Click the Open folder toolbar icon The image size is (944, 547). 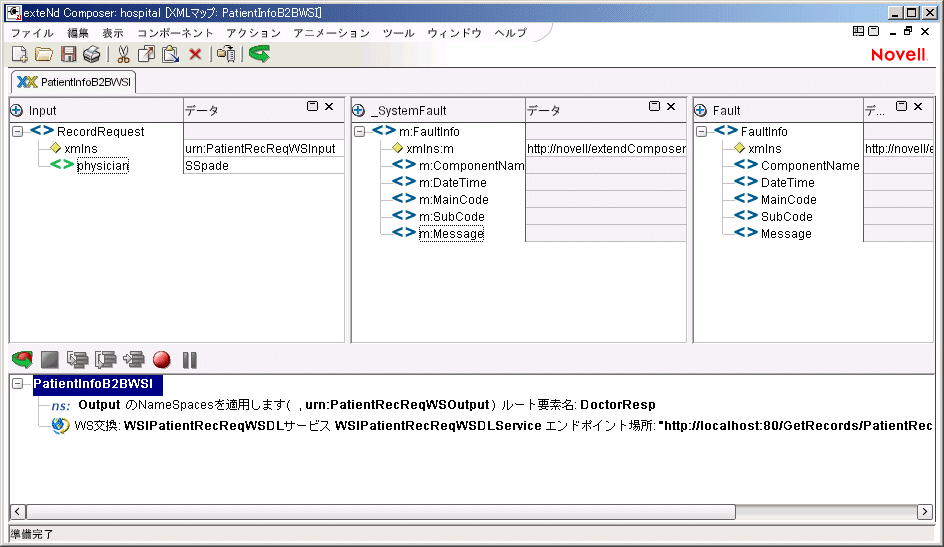point(43,55)
